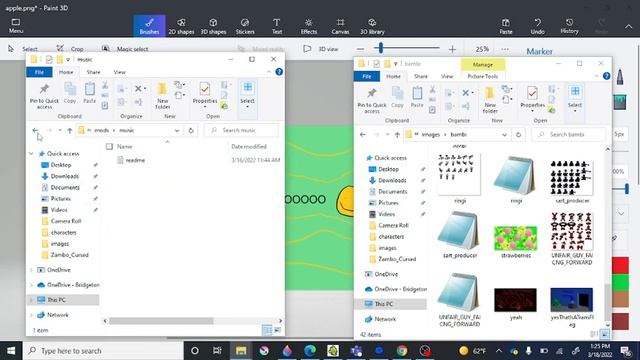Click the taskbar search box
640x360 pixels.
click(x=104, y=351)
